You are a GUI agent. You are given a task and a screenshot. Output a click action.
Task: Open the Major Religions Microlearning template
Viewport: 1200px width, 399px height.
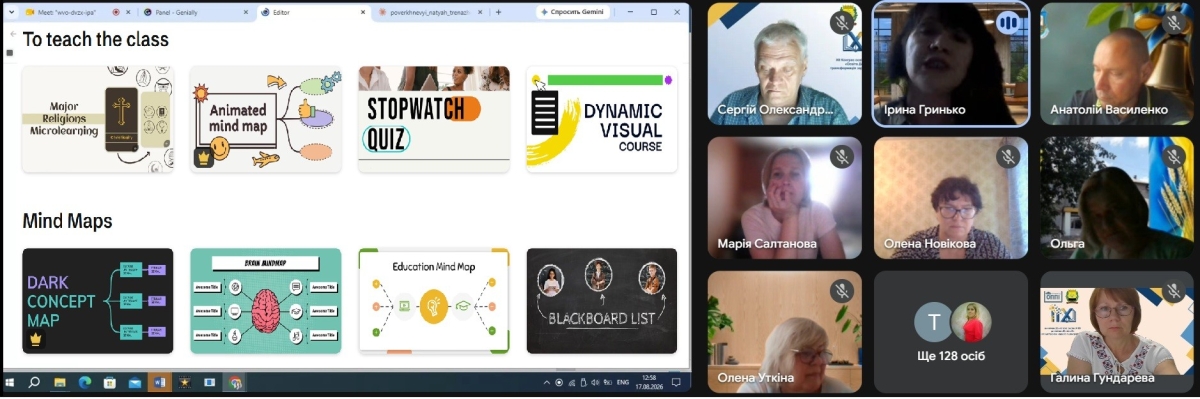[x=98, y=119]
